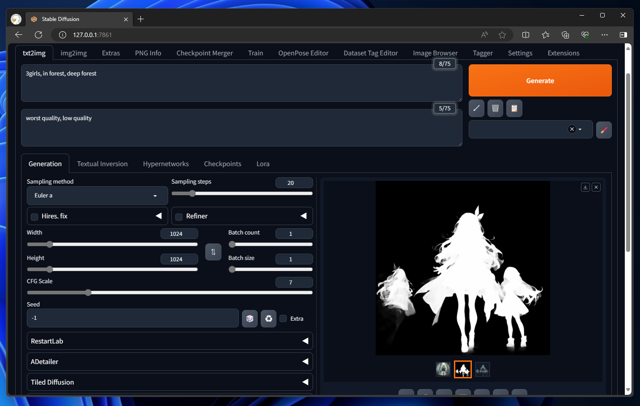Click the browser address bar URL
Screen dimensions: 640x406
click(x=92, y=35)
